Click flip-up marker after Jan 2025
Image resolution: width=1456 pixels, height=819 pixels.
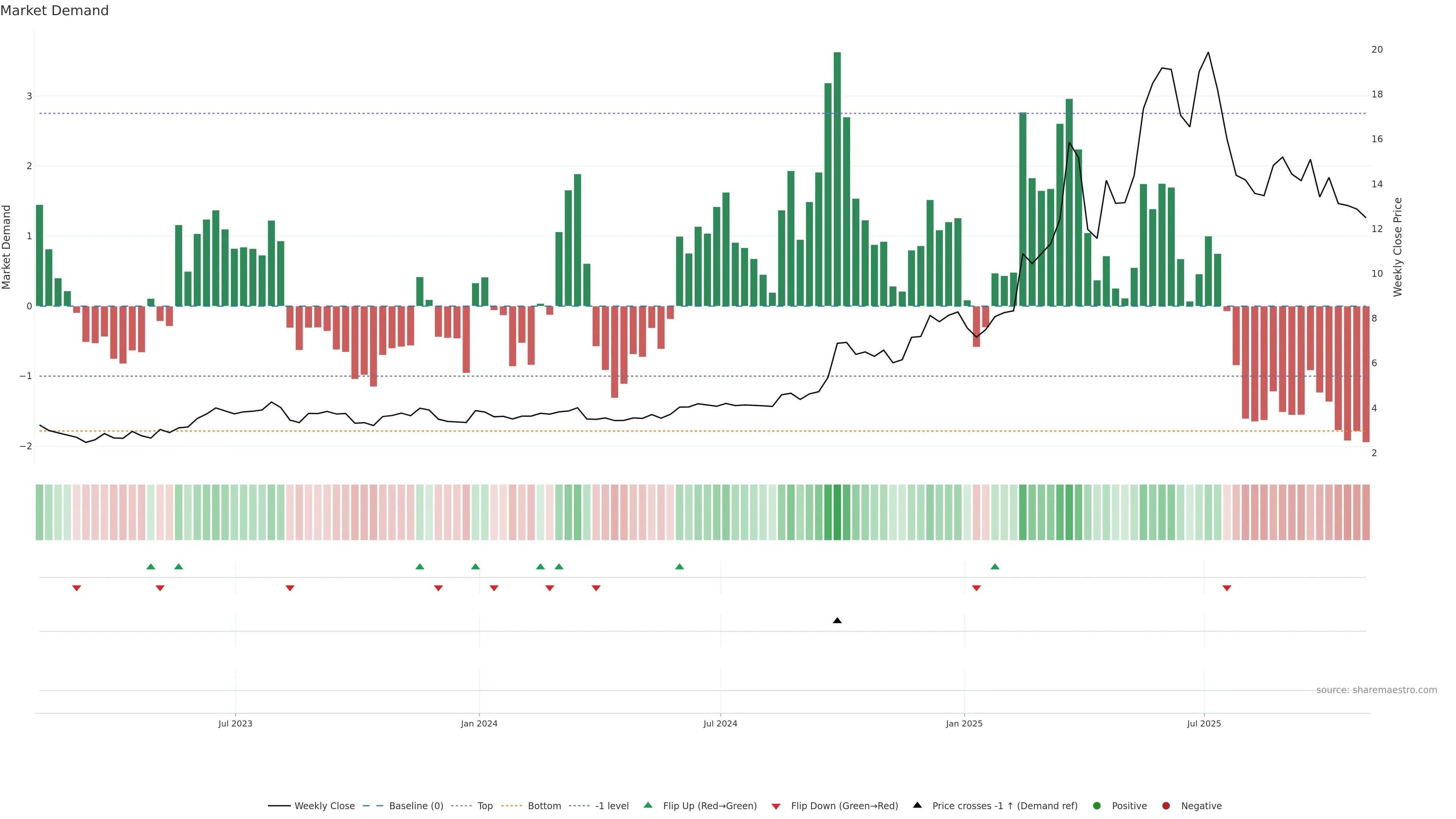click(995, 566)
